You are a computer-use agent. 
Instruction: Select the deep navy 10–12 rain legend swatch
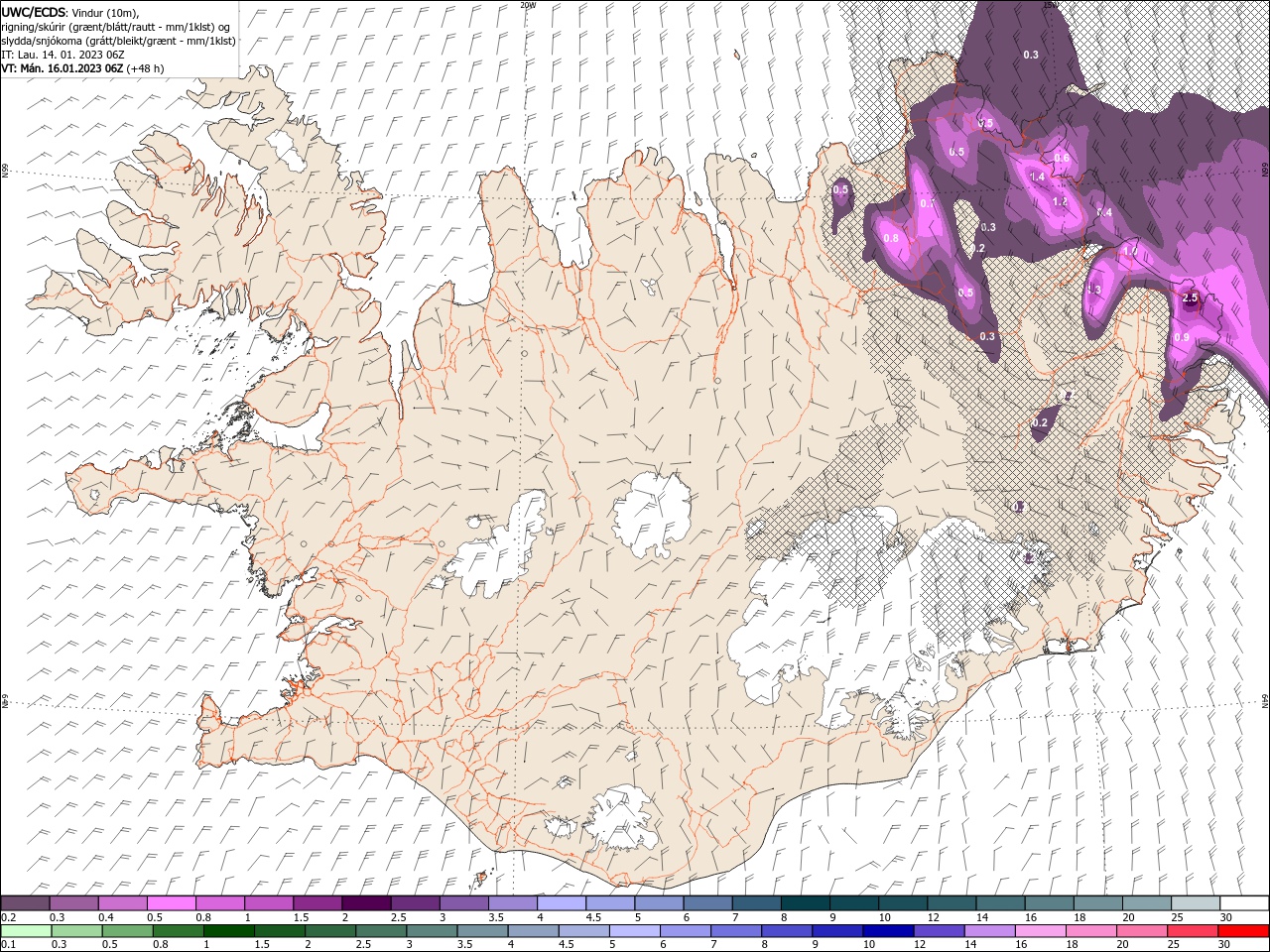point(887,931)
